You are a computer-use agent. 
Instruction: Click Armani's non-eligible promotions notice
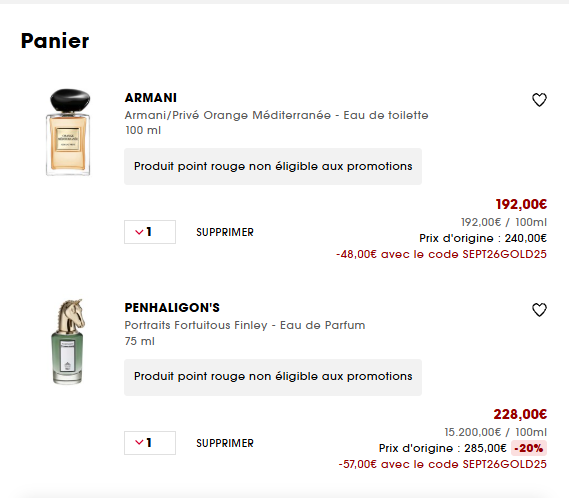click(273, 166)
